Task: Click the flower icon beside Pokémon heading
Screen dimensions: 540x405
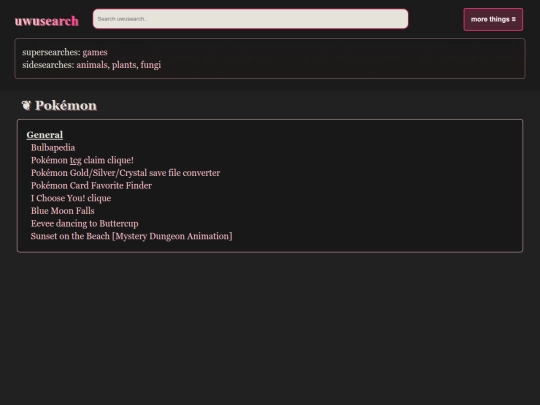Action: click(x=26, y=105)
